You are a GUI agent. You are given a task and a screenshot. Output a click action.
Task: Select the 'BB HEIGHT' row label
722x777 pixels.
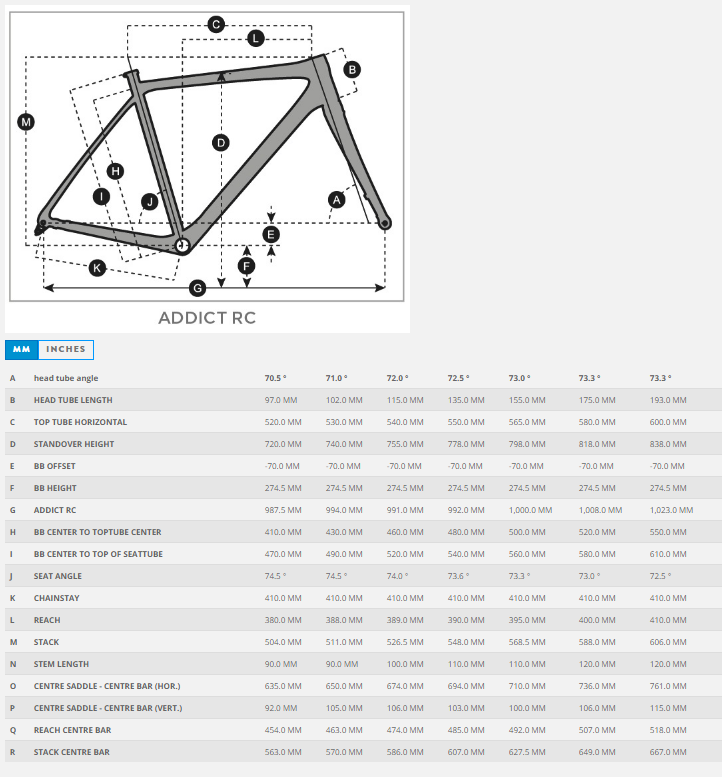click(x=55, y=488)
